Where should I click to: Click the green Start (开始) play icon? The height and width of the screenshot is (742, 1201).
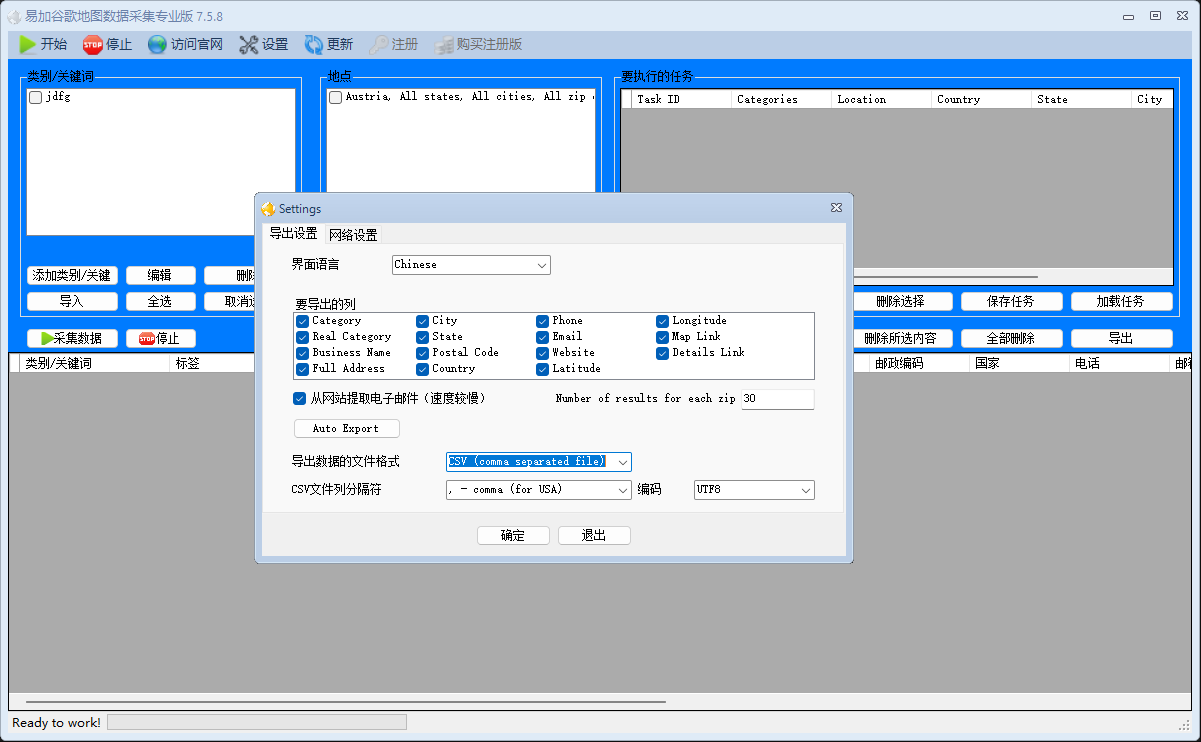(28, 44)
